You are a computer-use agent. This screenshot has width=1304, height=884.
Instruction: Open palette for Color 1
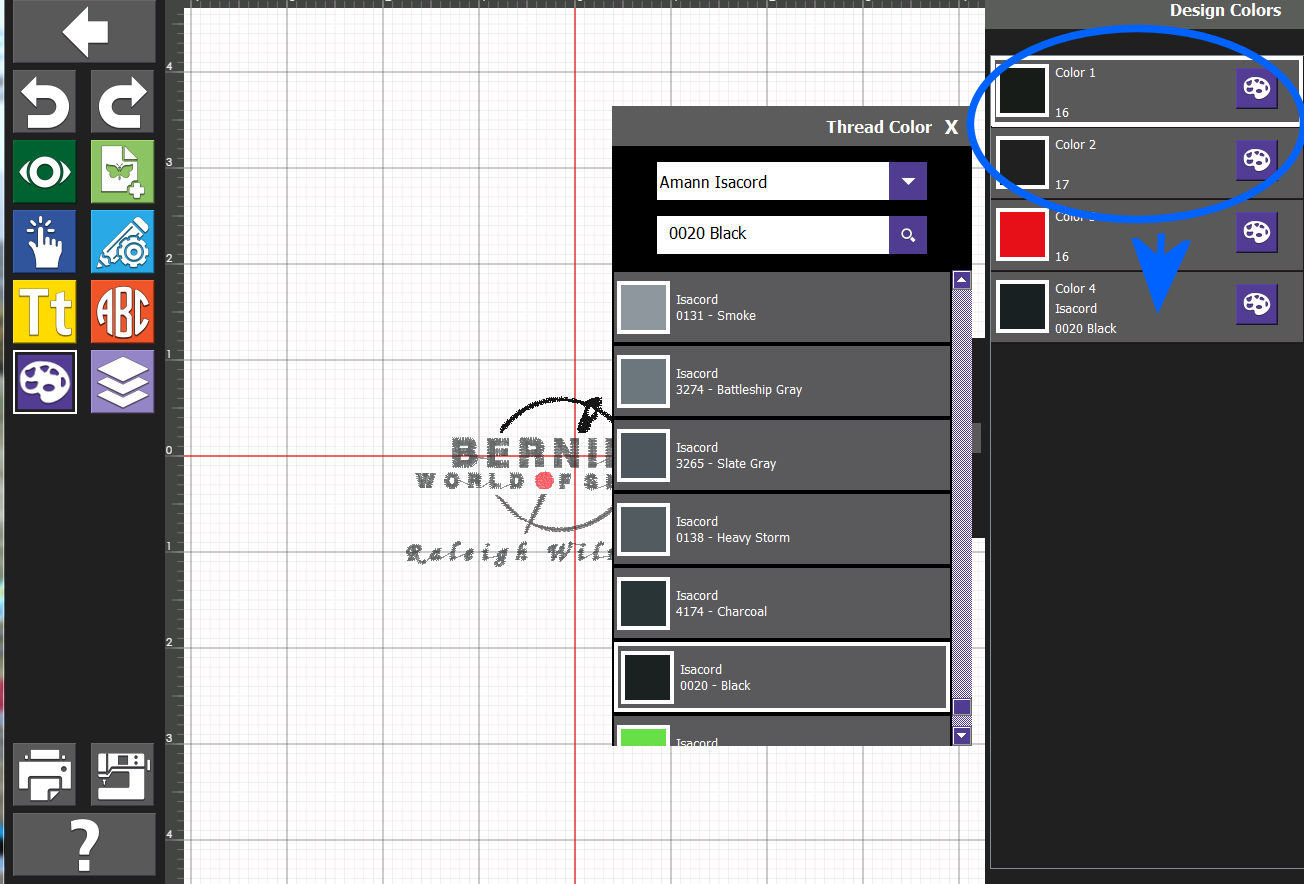(1256, 88)
